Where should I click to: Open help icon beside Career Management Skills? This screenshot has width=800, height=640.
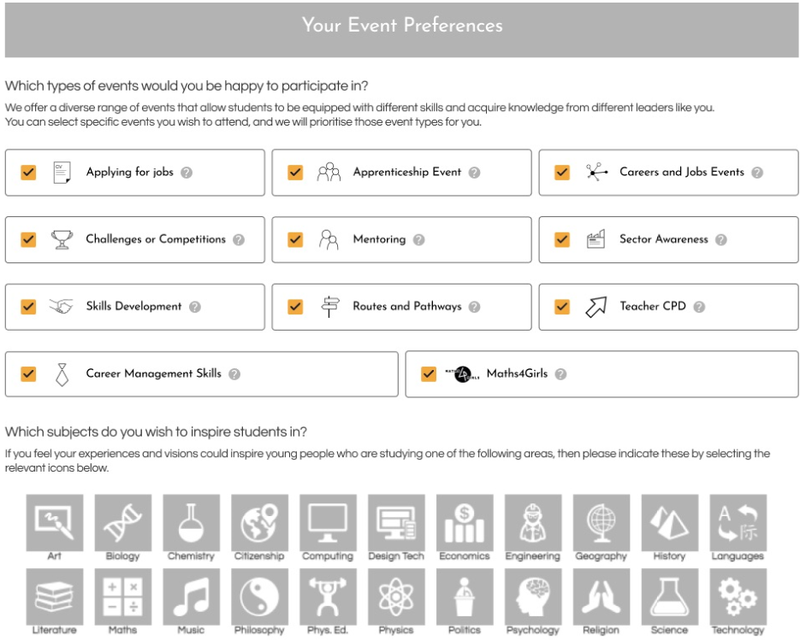point(234,374)
